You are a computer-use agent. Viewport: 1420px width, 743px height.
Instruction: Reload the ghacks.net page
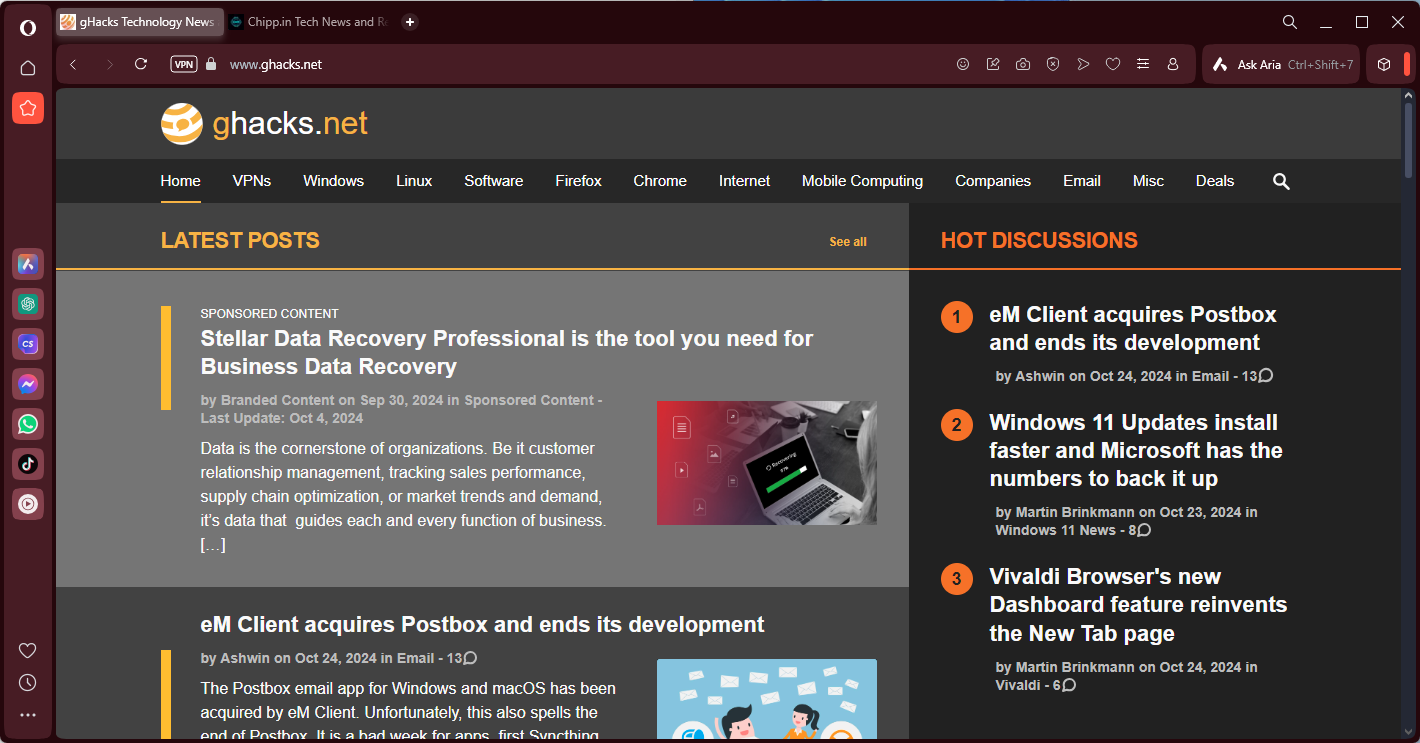point(141,64)
